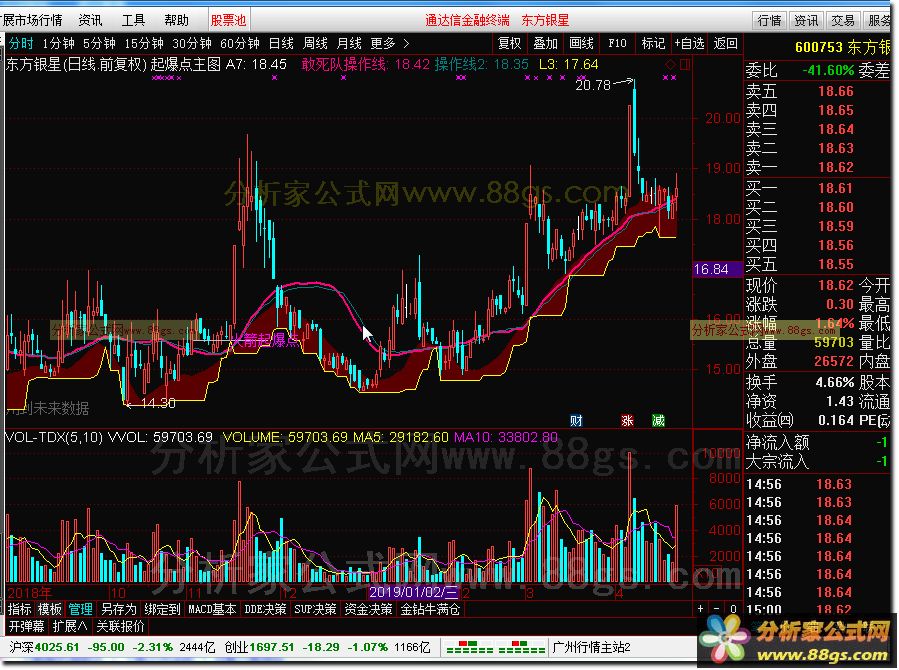The width and height of the screenshot is (899, 670).
Task: Open the 资讯 menu
Action: [91, 21]
